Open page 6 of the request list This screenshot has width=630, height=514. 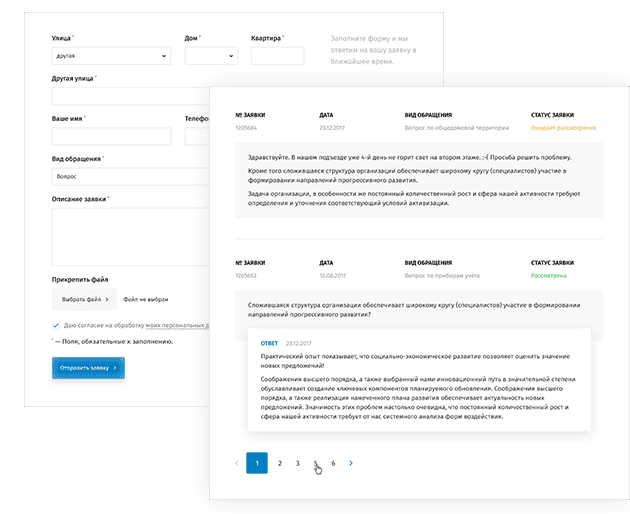tap(333, 463)
